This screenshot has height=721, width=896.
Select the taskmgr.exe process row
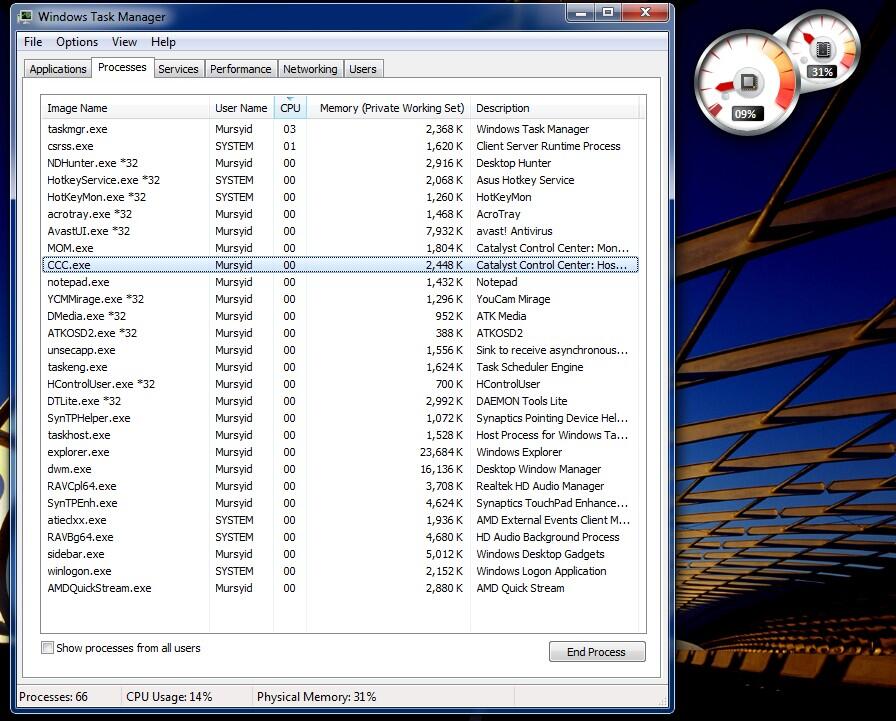coord(341,129)
